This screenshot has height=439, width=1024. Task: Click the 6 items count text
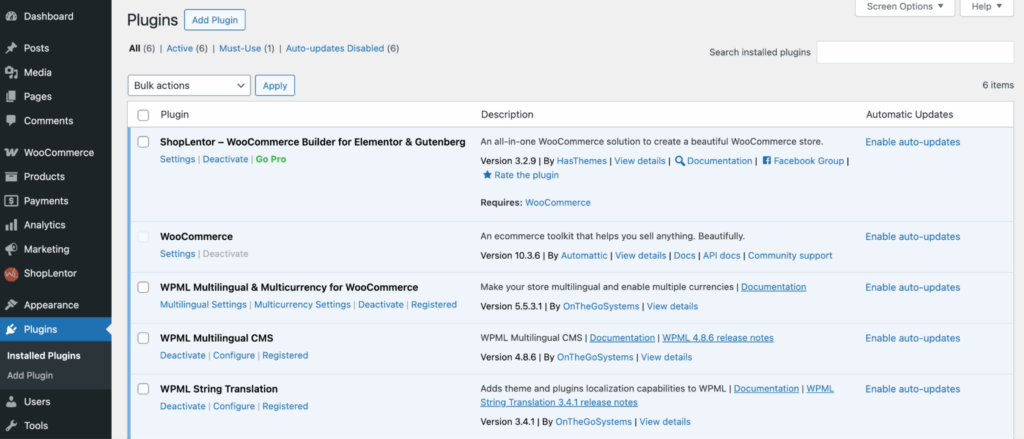(x=998, y=85)
